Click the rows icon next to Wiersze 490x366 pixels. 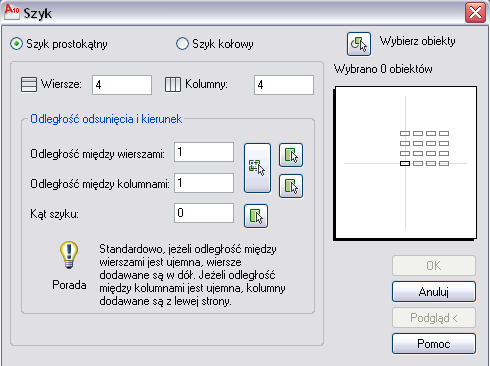click(29, 84)
